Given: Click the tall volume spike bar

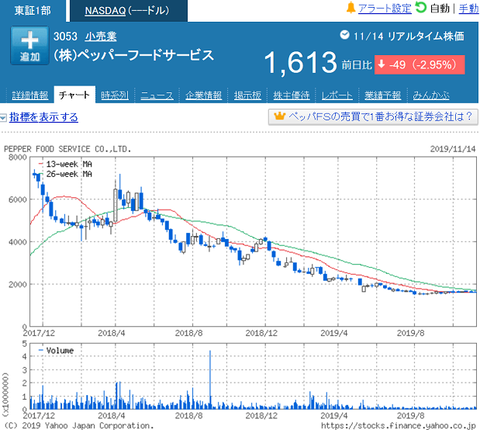Looking at the screenshot, I should 210,379.
